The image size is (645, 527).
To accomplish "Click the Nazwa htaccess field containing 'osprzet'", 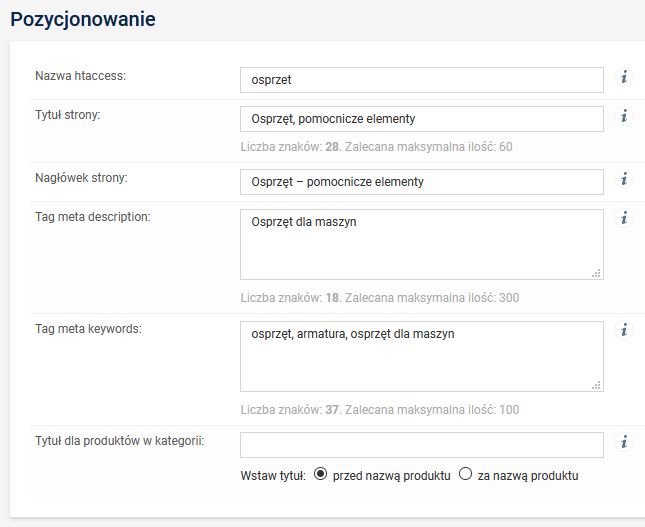I will (421, 80).
